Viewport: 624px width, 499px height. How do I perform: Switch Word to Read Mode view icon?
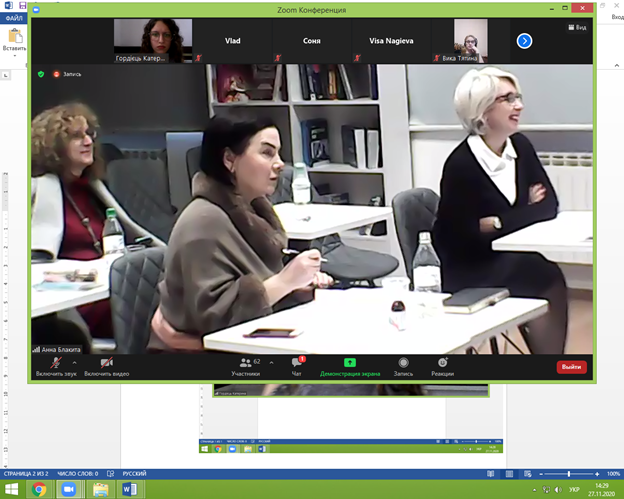pyautogui.click(x=491, y=474)
